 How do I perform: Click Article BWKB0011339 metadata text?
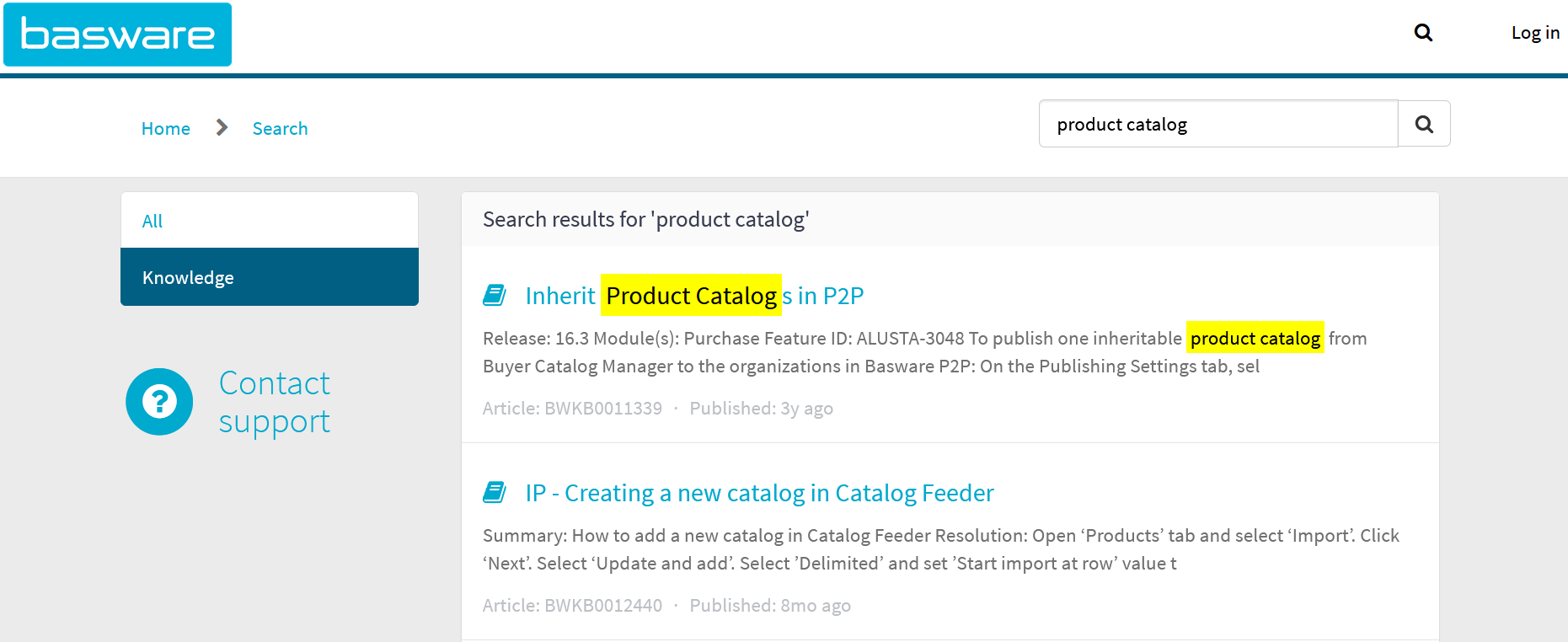pos(572,409)
